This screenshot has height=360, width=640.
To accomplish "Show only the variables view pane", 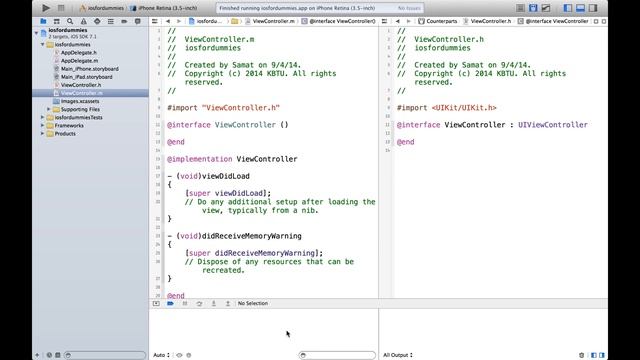I will click(x=594, y=355).
